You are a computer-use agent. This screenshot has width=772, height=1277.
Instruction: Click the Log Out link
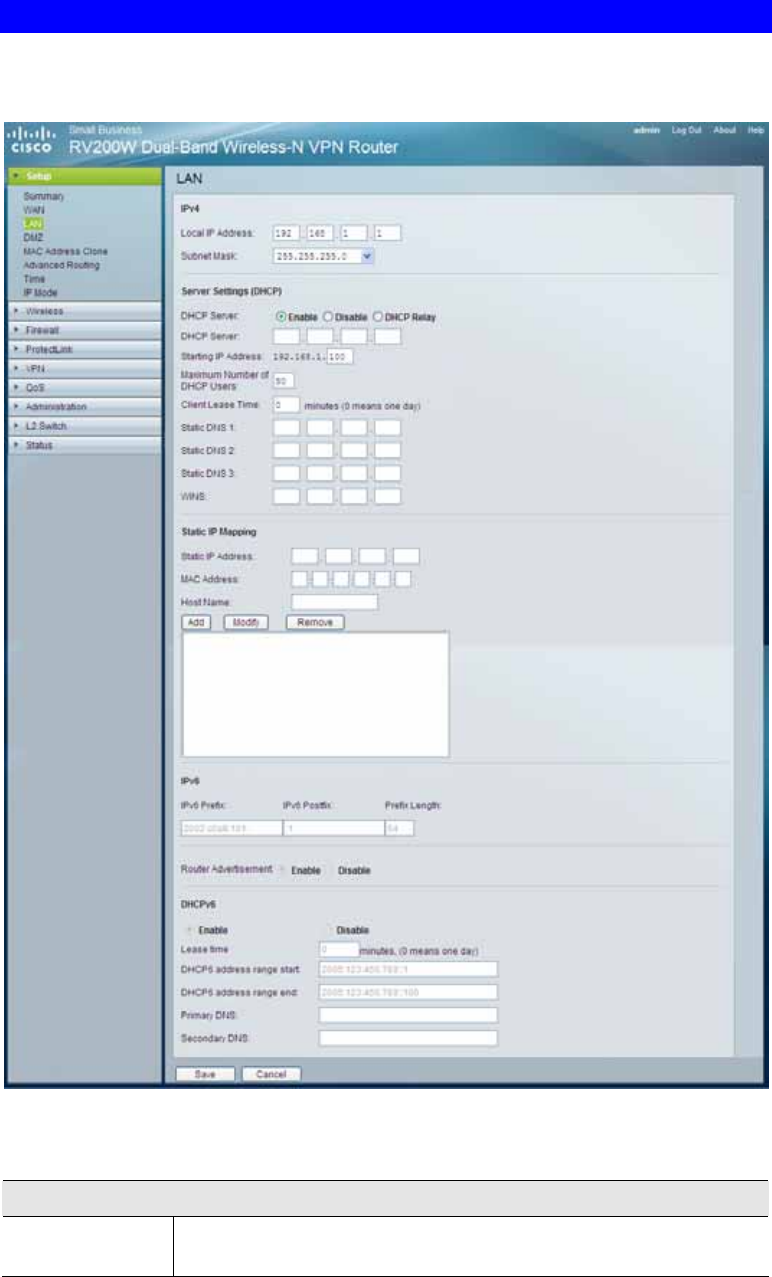coord(686,131)
